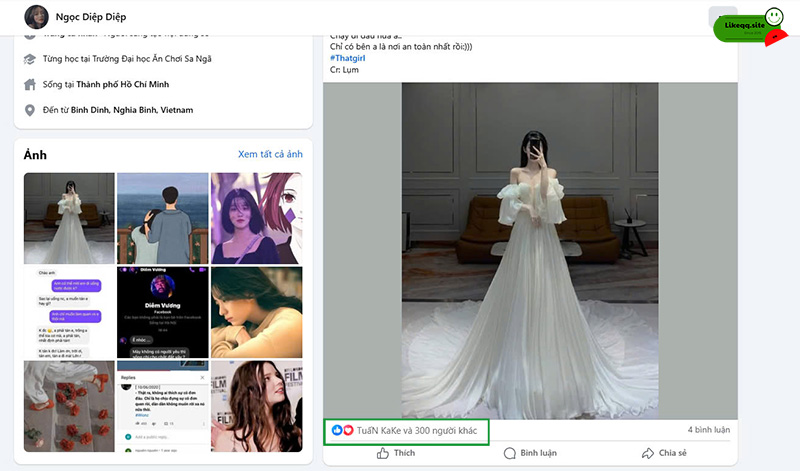Open purple anime girls artwork thumbnail
The width and height of the screenshot is (800, 471).
pyautogui.click(x=257, y=218)
